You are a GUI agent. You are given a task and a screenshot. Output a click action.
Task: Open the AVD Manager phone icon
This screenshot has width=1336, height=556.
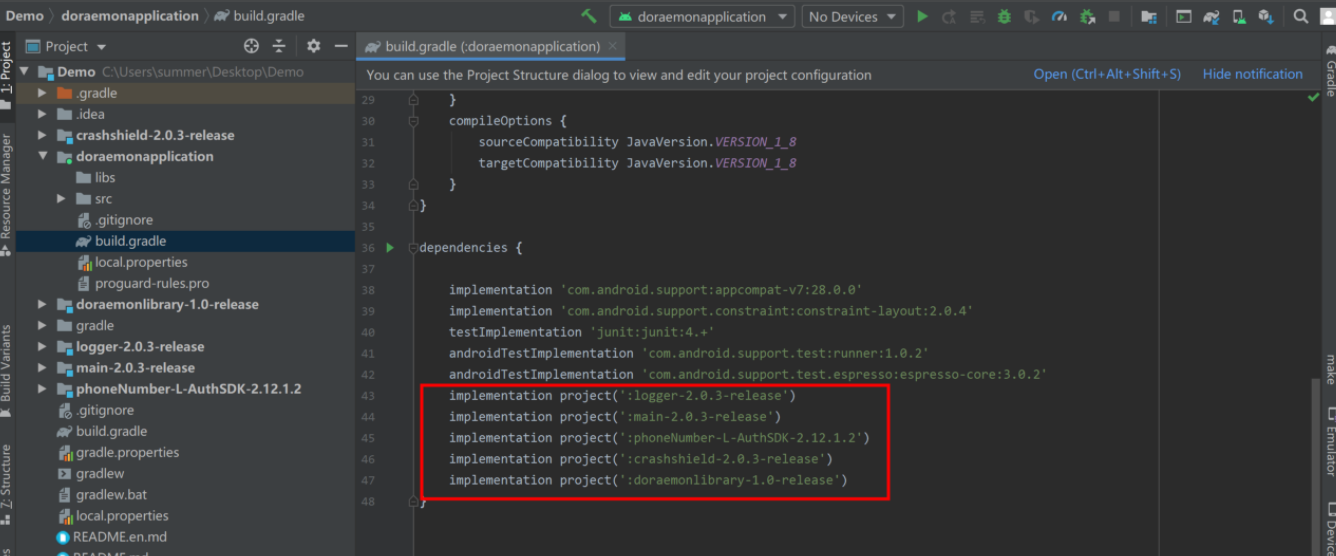tap(1239, 16)
